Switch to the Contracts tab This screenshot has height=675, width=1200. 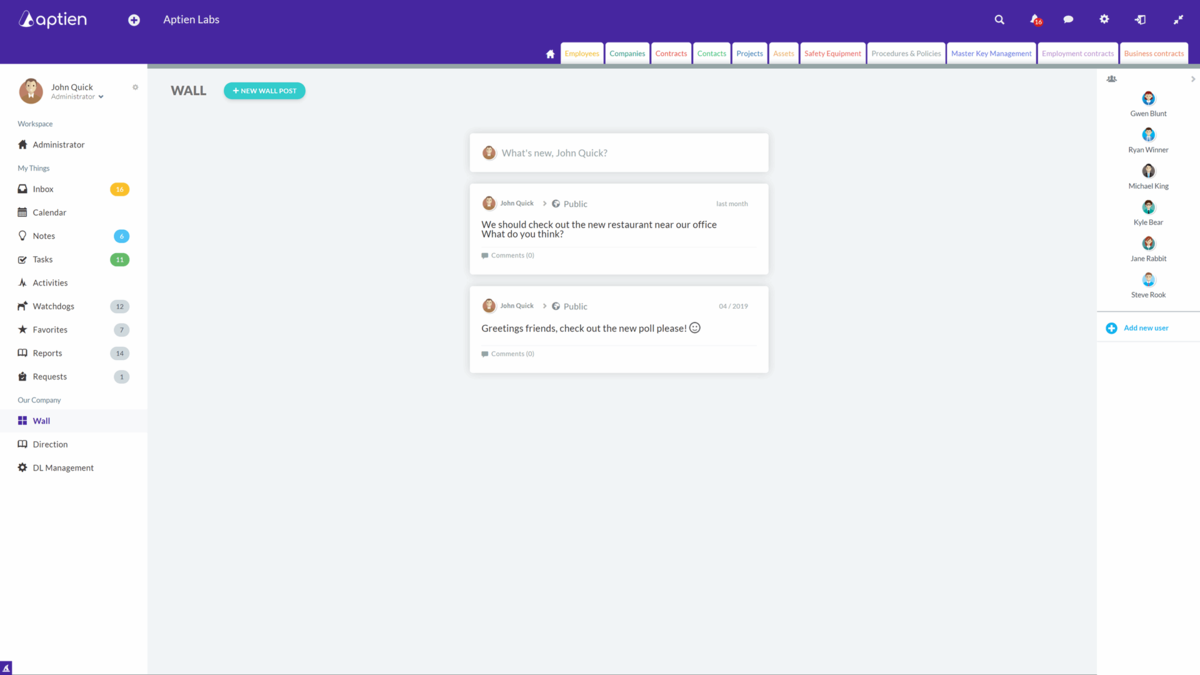coord(671,54)
